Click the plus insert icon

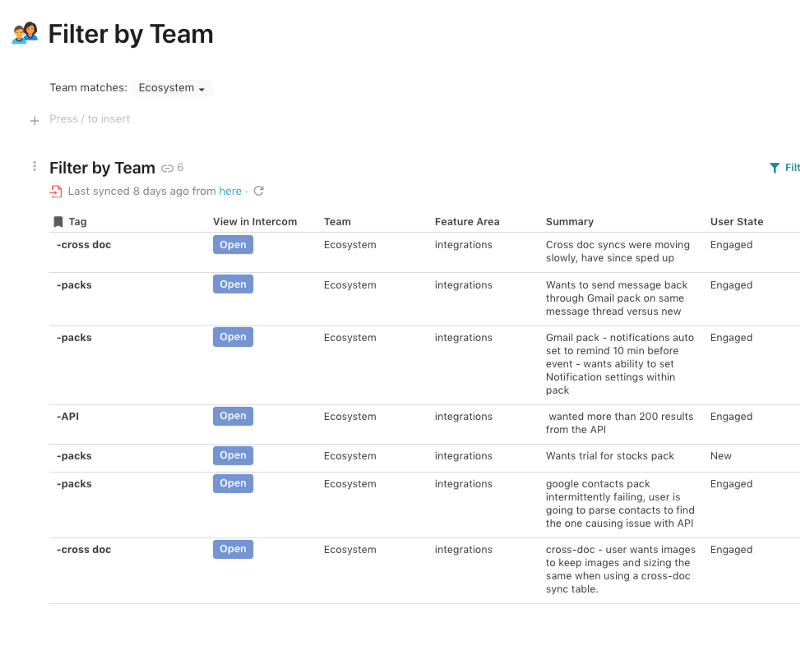tap(34, 121)
